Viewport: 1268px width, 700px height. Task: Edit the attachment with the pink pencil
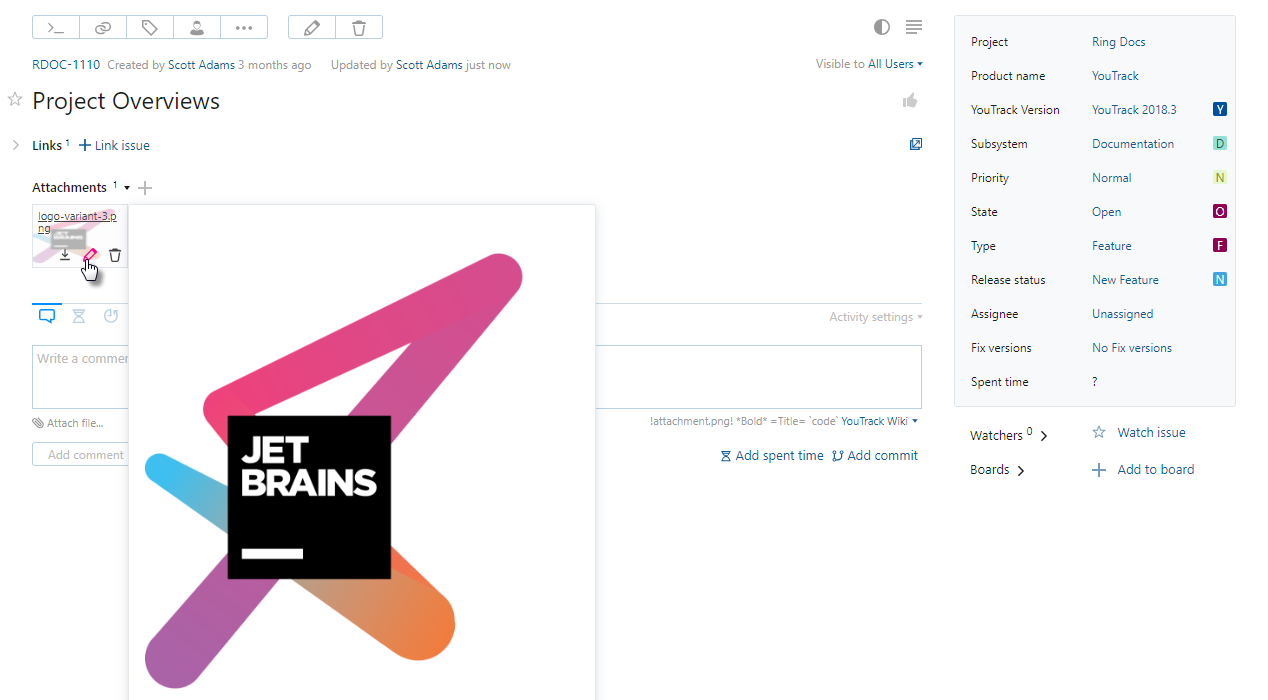pyautogui.click(x=90, y=255)
